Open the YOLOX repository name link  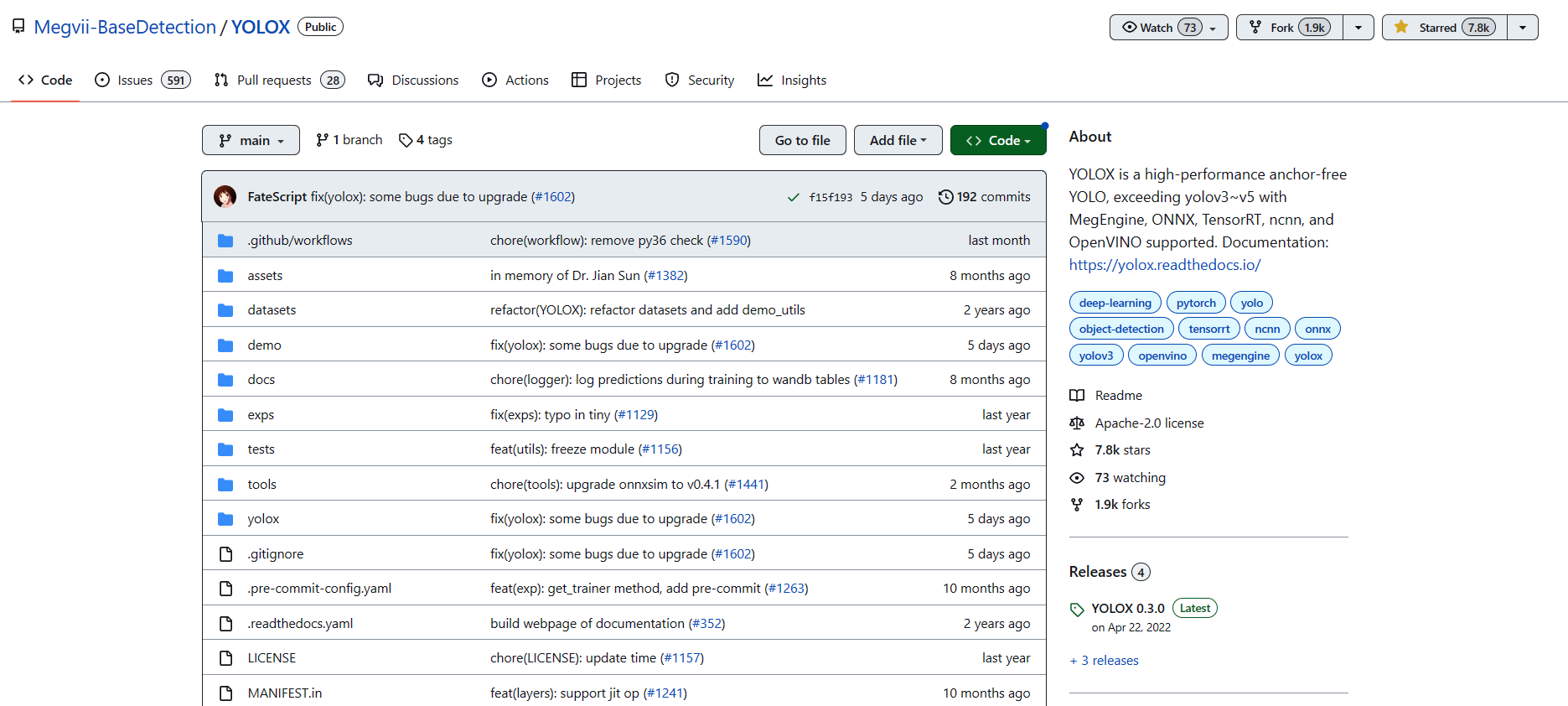point(261,27)
